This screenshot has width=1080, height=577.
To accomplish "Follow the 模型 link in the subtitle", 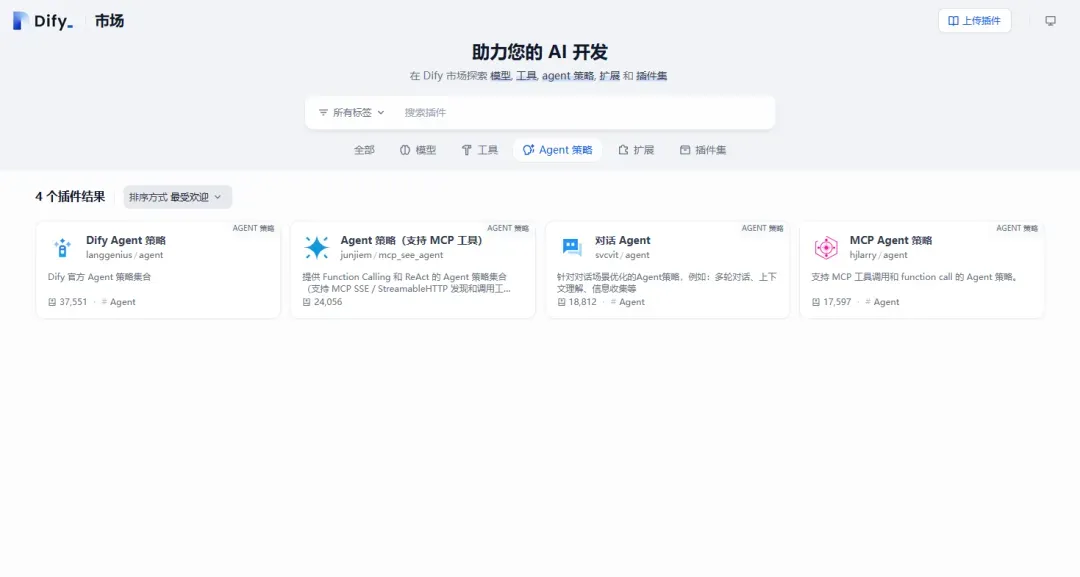I will [501, 76].
